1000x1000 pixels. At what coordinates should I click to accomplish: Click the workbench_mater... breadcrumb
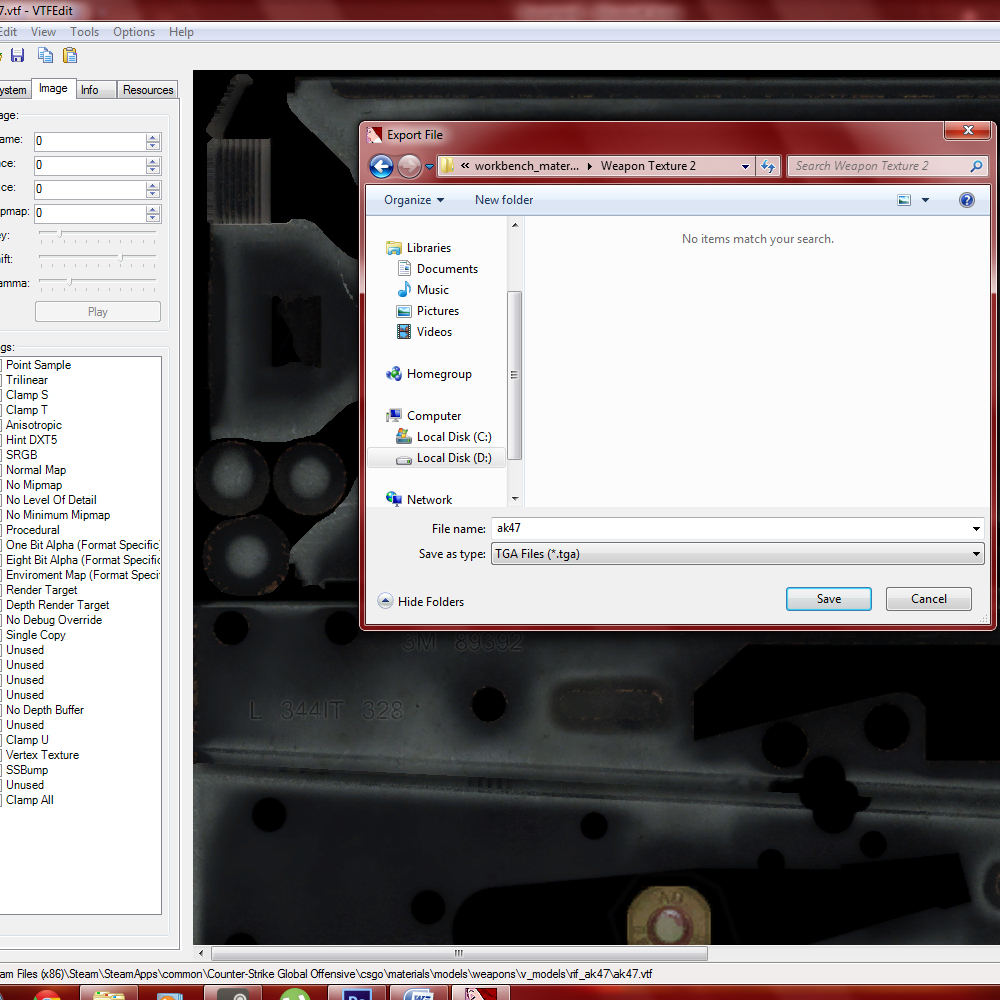click(x=527, y=166)
